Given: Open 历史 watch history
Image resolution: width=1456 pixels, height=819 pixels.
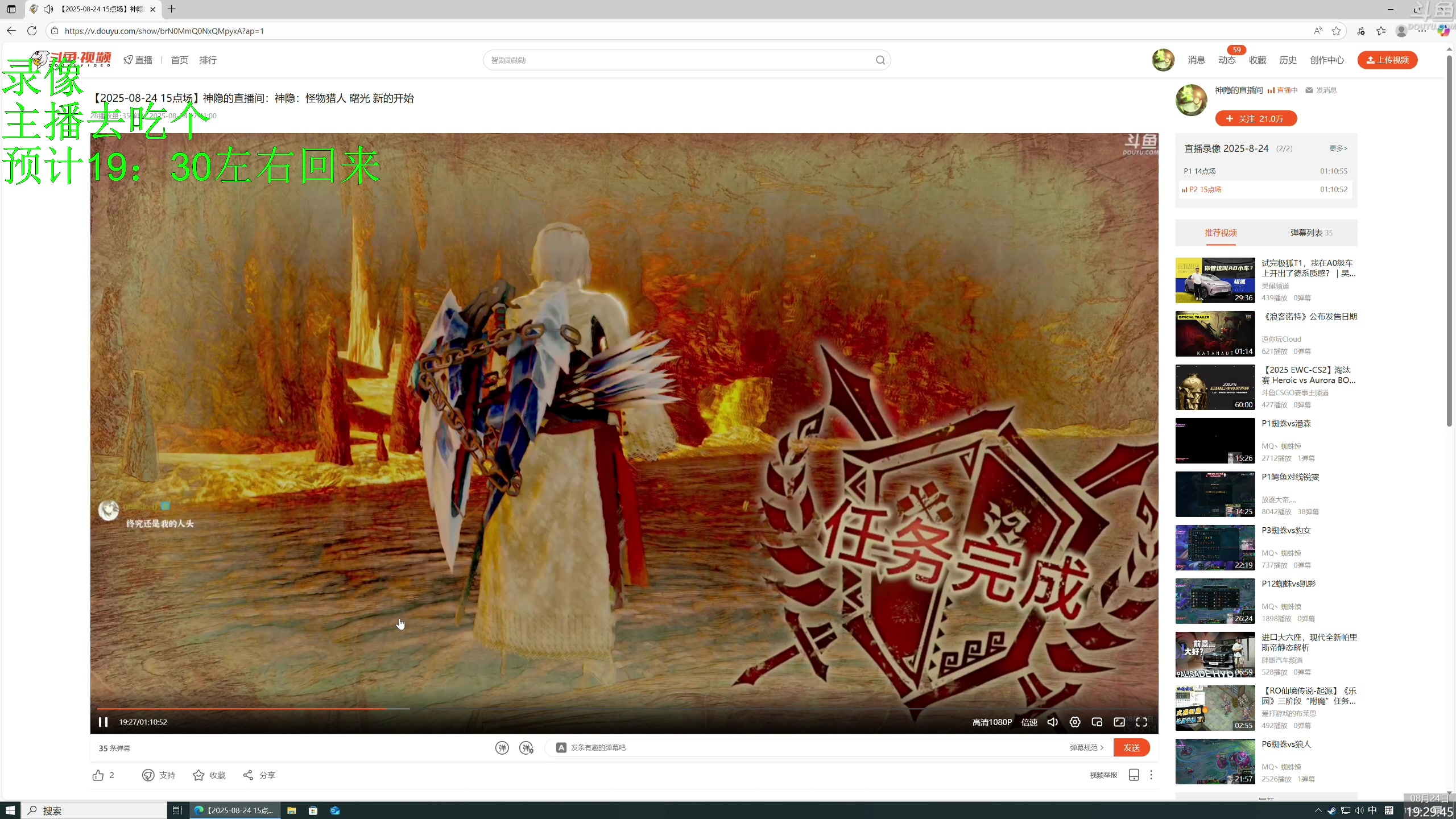Looking at the screenshot, I should pos(1288,60).
